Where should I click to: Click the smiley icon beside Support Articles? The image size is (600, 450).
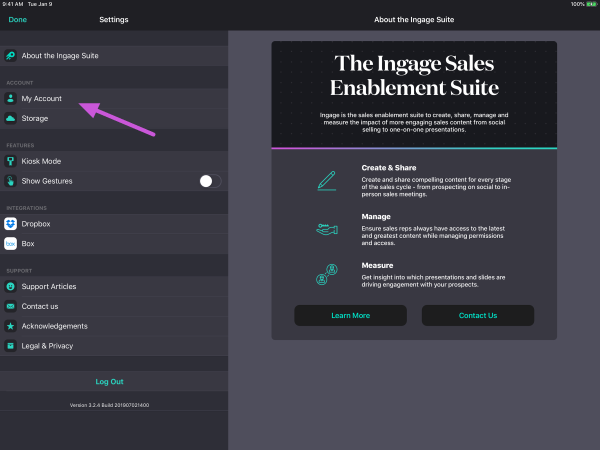(10, 286)
